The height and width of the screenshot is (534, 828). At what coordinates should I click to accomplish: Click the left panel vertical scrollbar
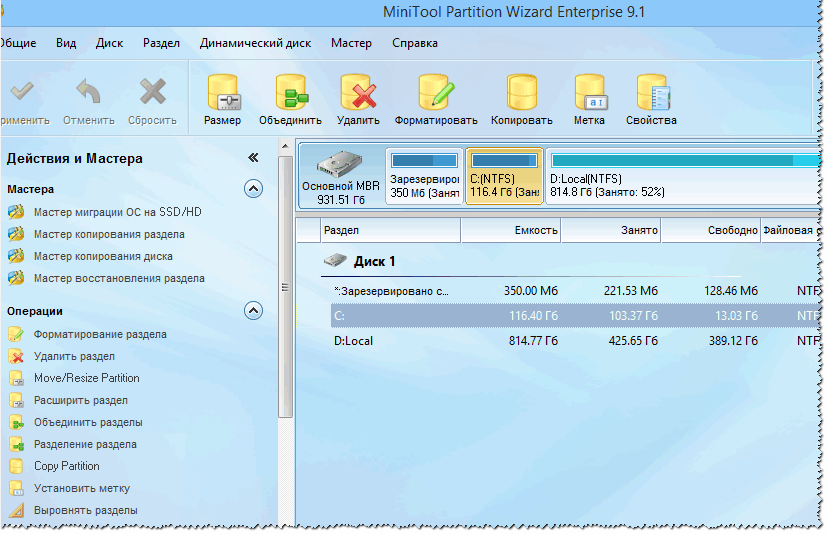(285, 287)
